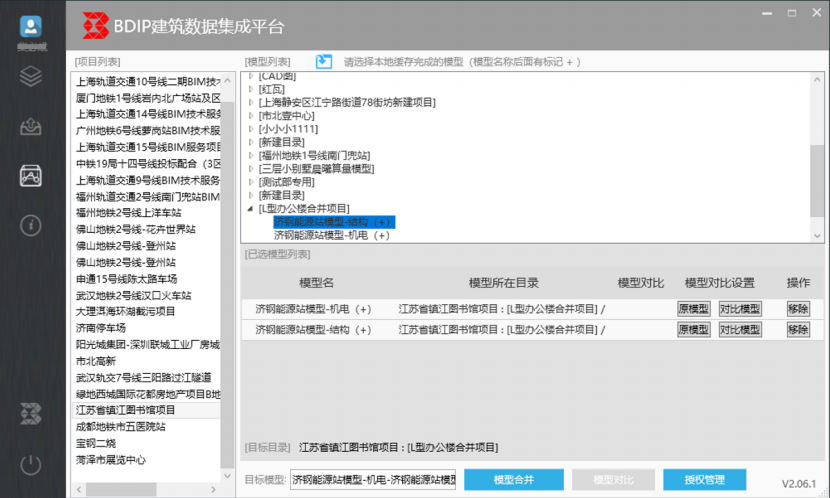Select 济钢能源站模型-结构 (+) in model tree
This screenshot has width=830, height=498.
(x=334, y=222)
